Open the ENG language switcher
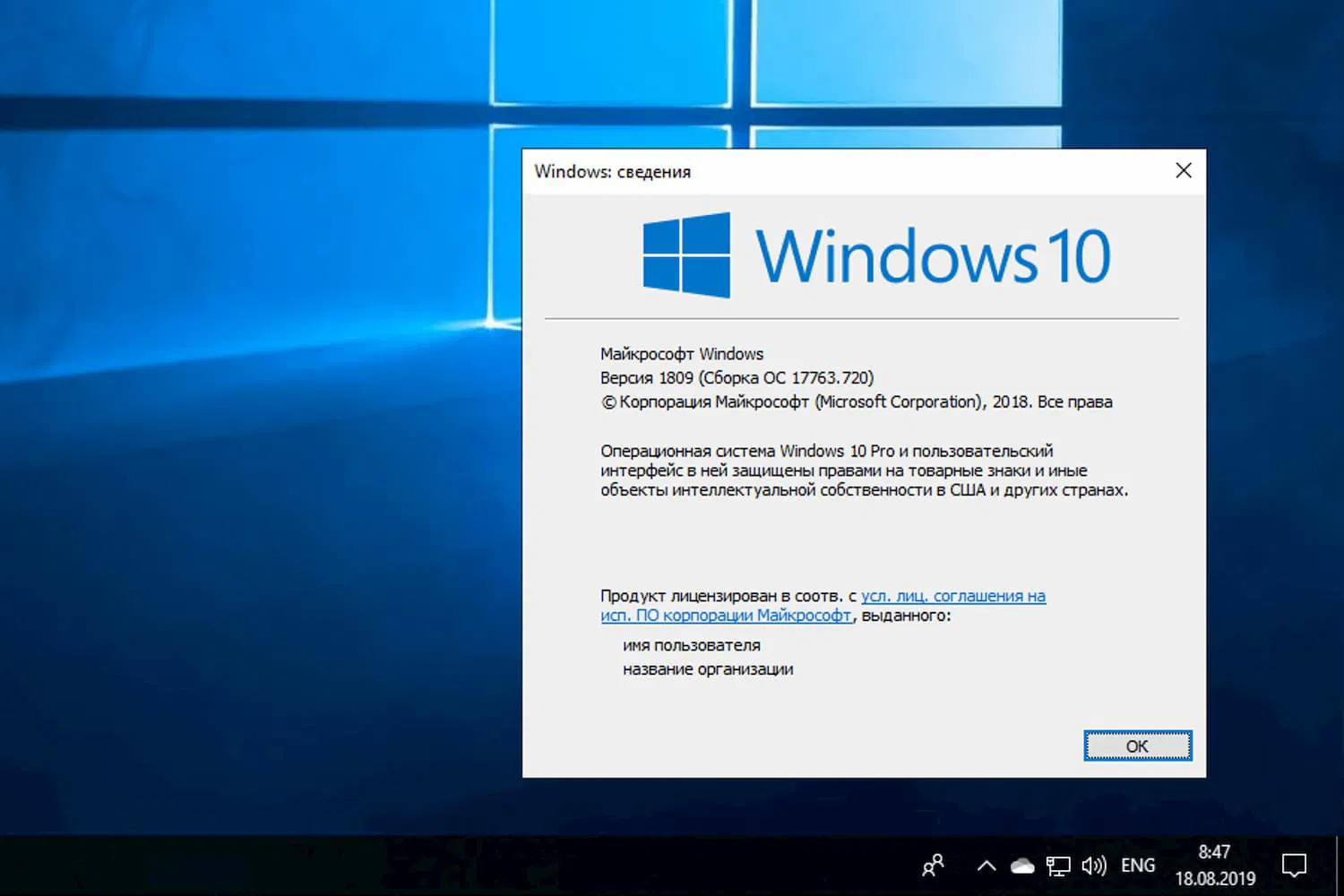The height and width of the screenshot is (896, 1344). click(1138, 866)
